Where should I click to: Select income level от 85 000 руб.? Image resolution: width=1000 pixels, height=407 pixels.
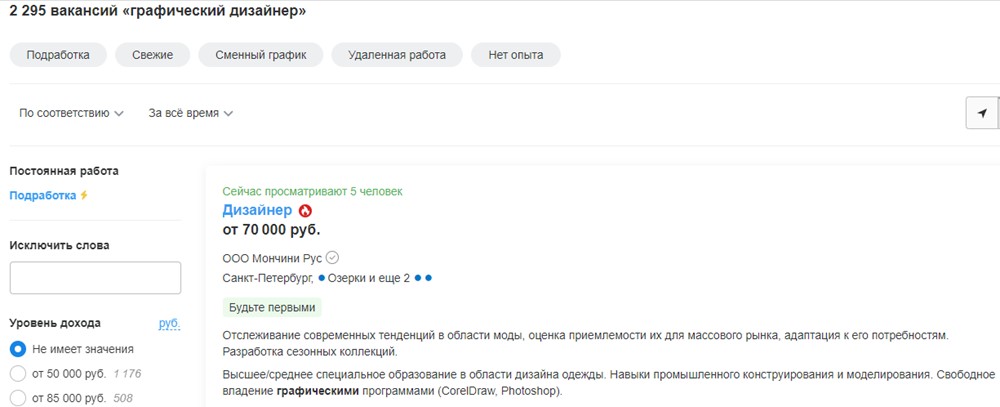[18, 398]
